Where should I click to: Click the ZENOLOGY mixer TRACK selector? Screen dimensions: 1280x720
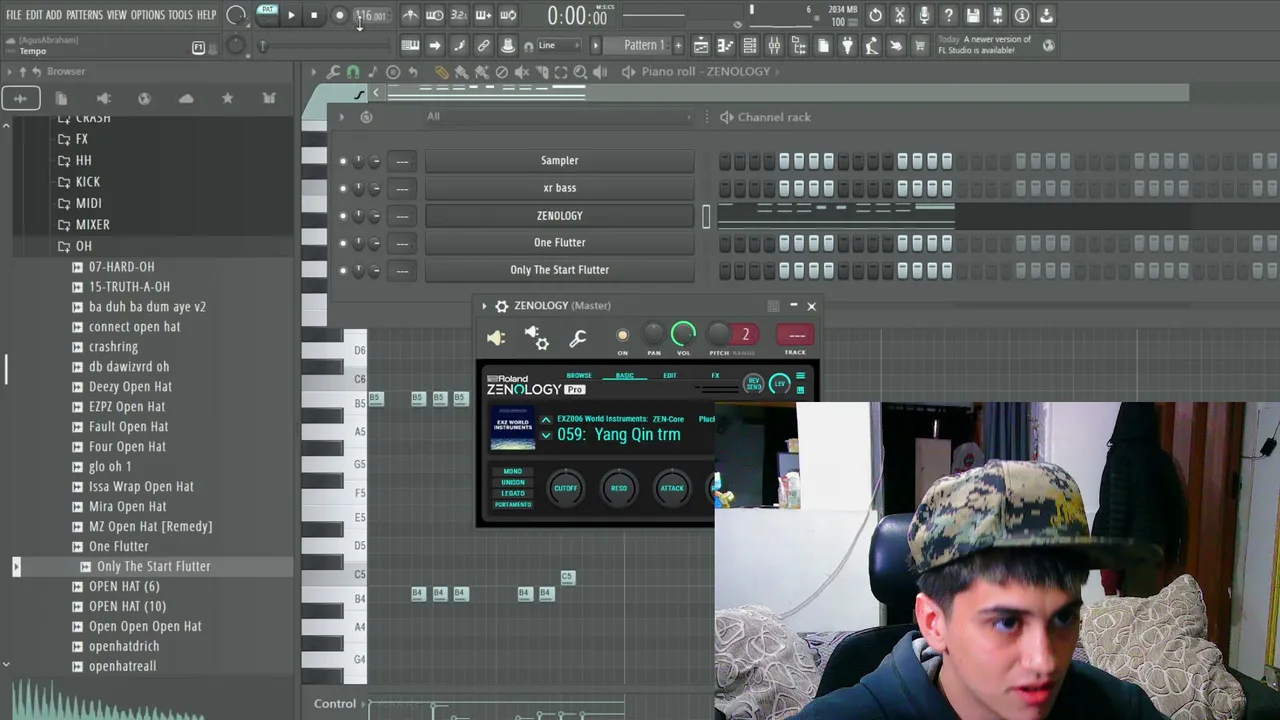click(x=796, y=335)
